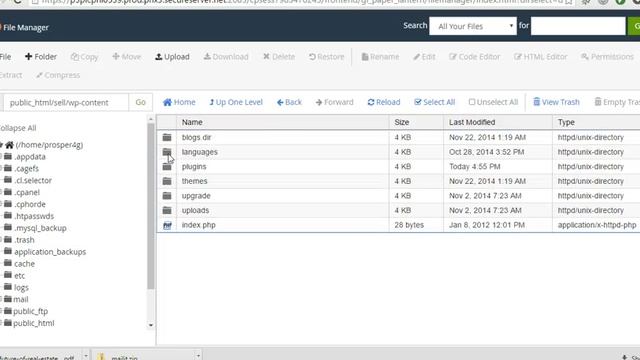This screenshot has width=640, height=360.
Task: Click the Move toolbar button
Action: point(127,57)
